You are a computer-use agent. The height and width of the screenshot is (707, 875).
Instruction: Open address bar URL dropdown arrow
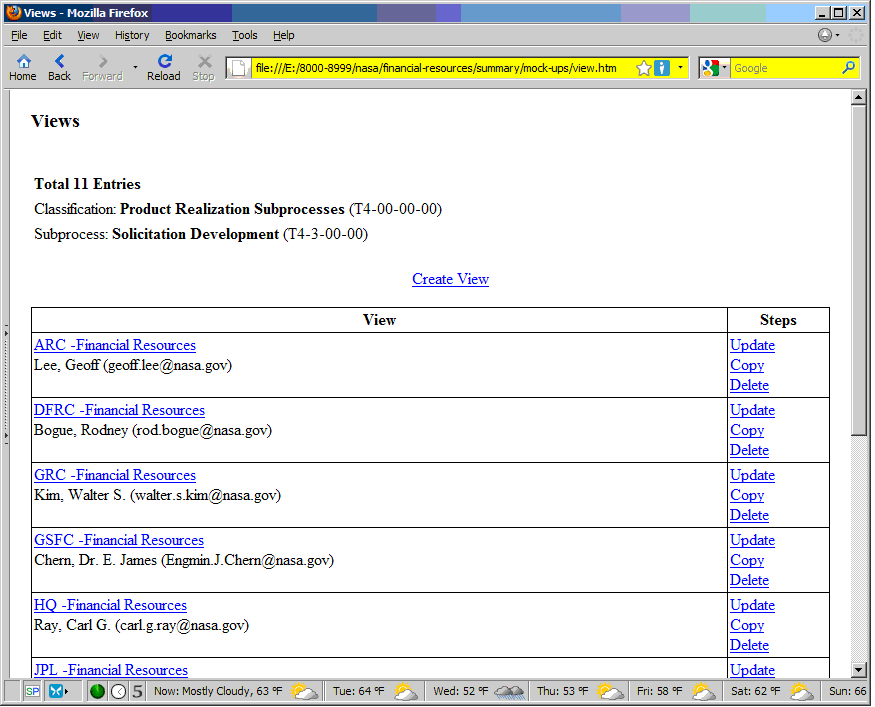680,68
